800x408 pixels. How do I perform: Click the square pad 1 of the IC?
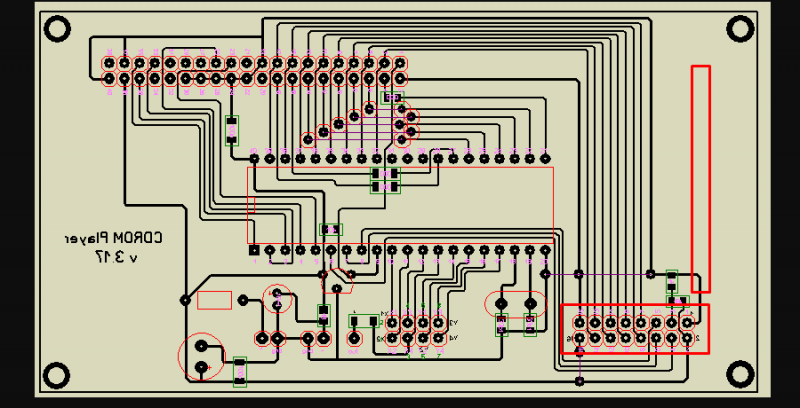click(x=255, y=250)
